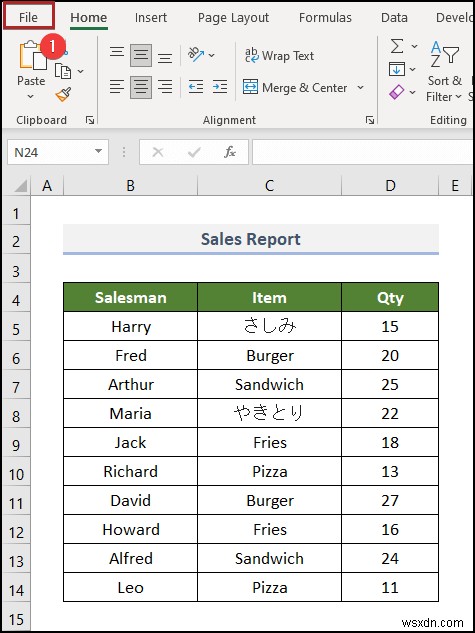The image size is (475, 633).
Task: Click the AutoSum sigma icon
Action: pos(397,46)
